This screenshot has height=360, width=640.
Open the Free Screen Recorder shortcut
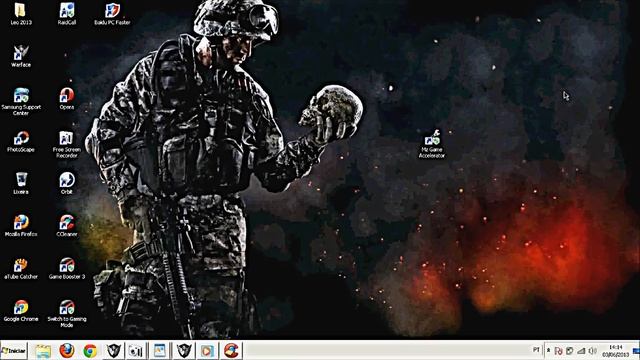tap(67, 144)
